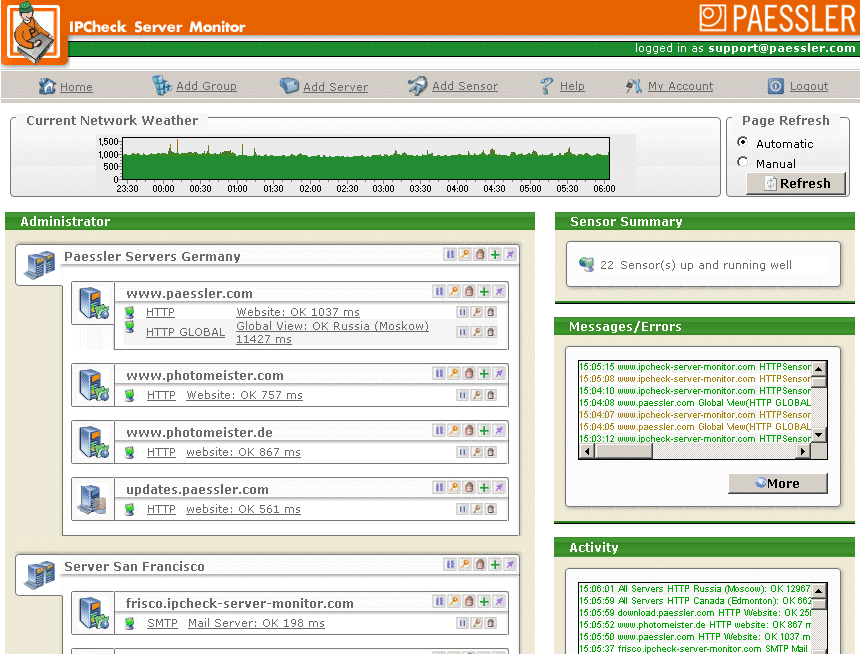Open 'Website: OK 757 ms' status link
This screenshot has height=654, width=860.
245,395
